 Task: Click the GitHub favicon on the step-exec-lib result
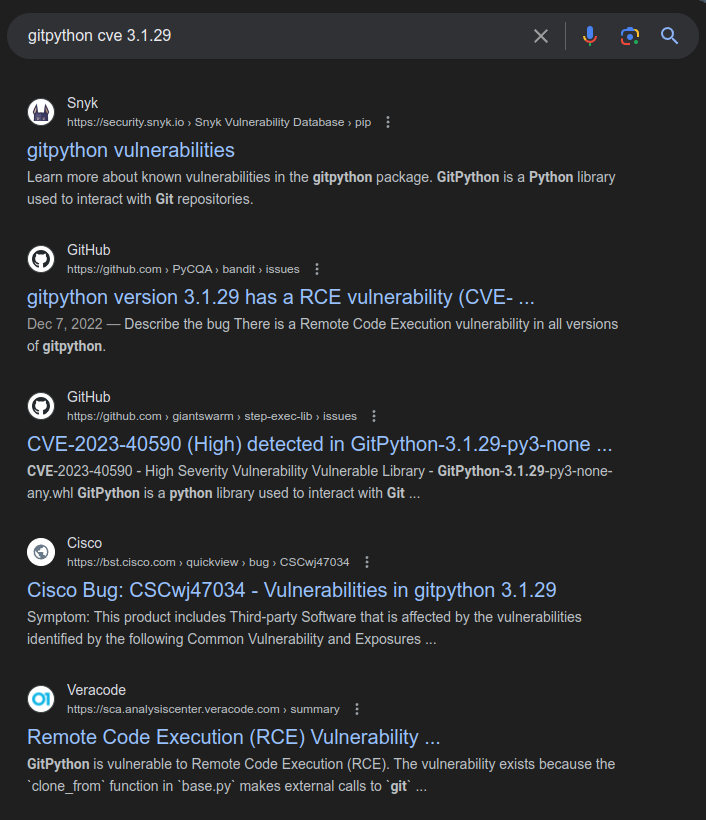coord(41,406)
